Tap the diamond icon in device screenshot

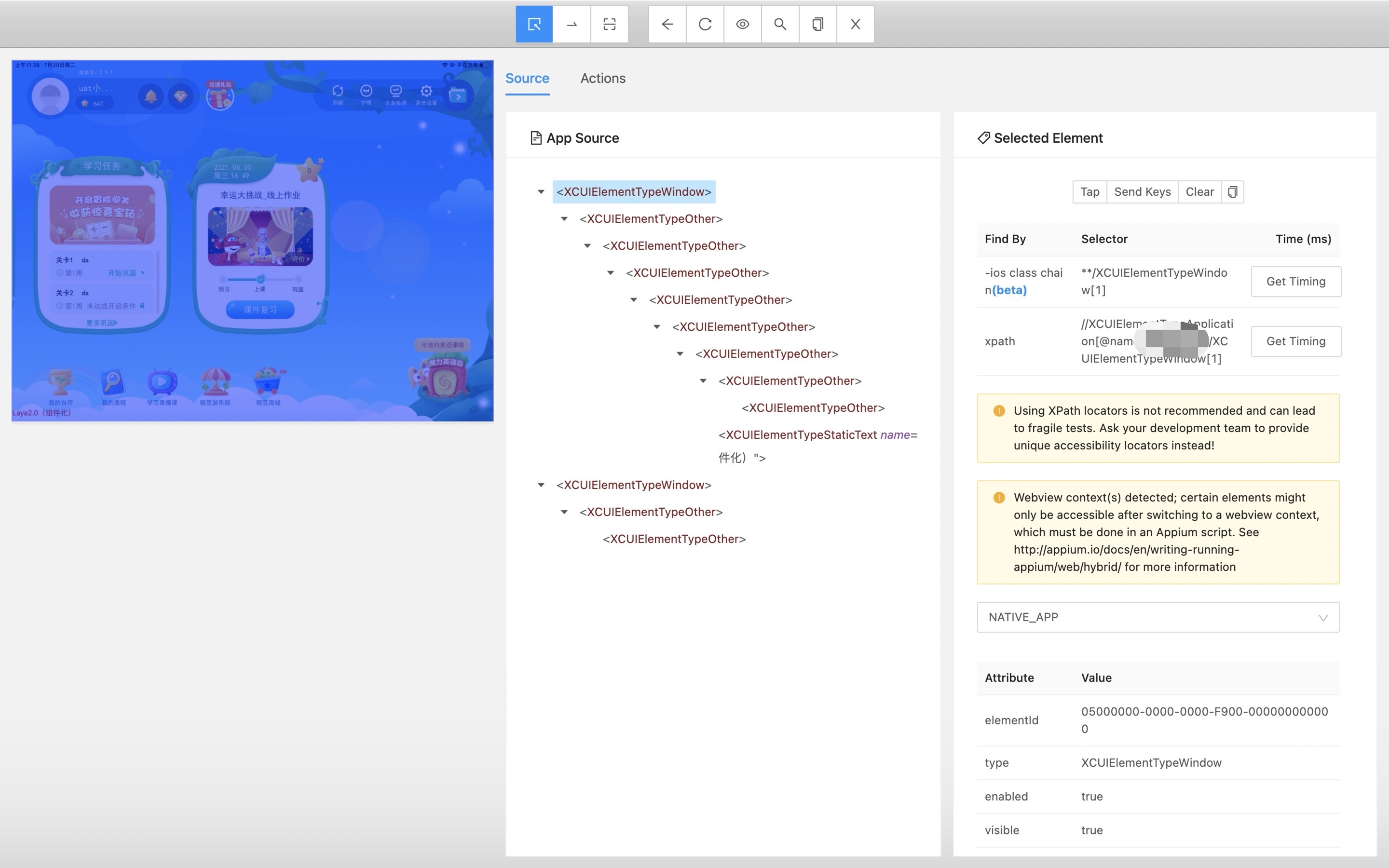pyautogui.click(x=180, y=96)
